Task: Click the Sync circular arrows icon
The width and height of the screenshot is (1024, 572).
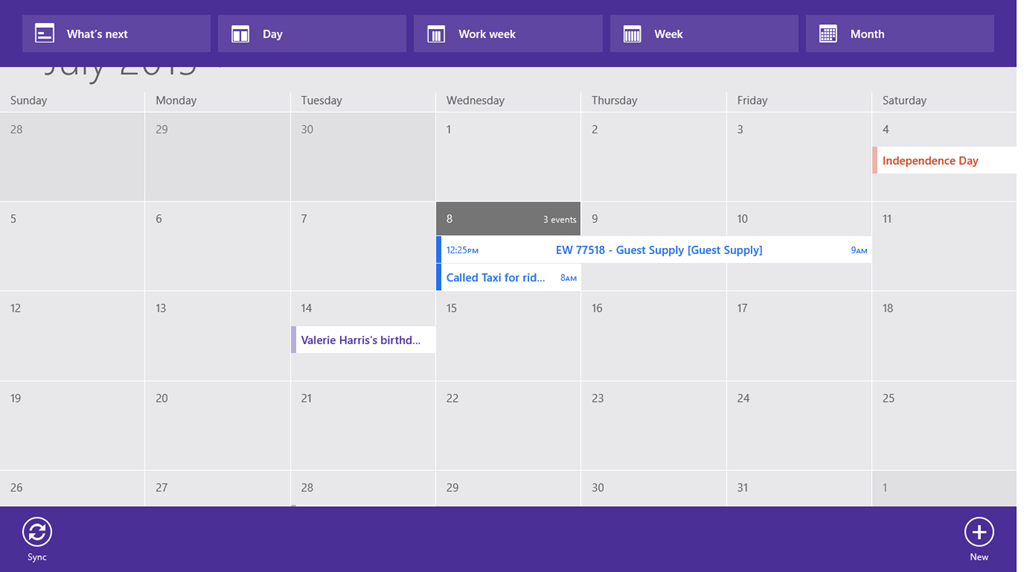Action: (37, 532)
